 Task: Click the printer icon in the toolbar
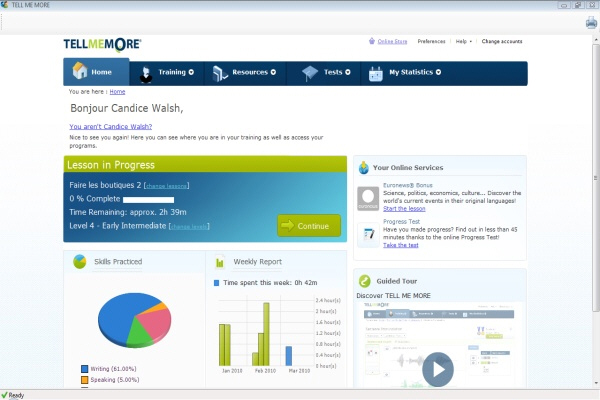pyautogui.click(x=591, y=23)
